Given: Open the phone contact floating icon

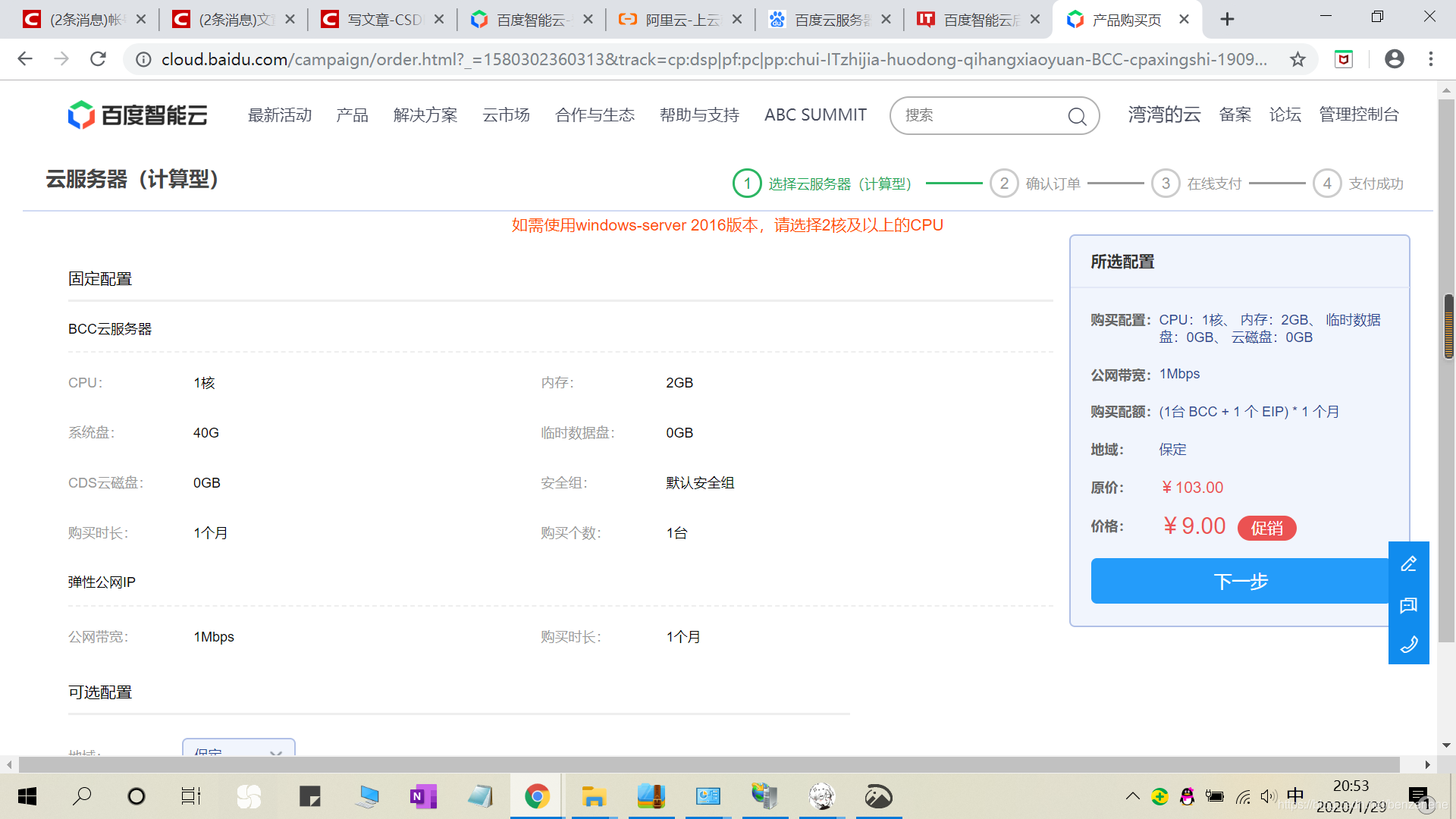Looking at the screenshot, I should 1408,645.
